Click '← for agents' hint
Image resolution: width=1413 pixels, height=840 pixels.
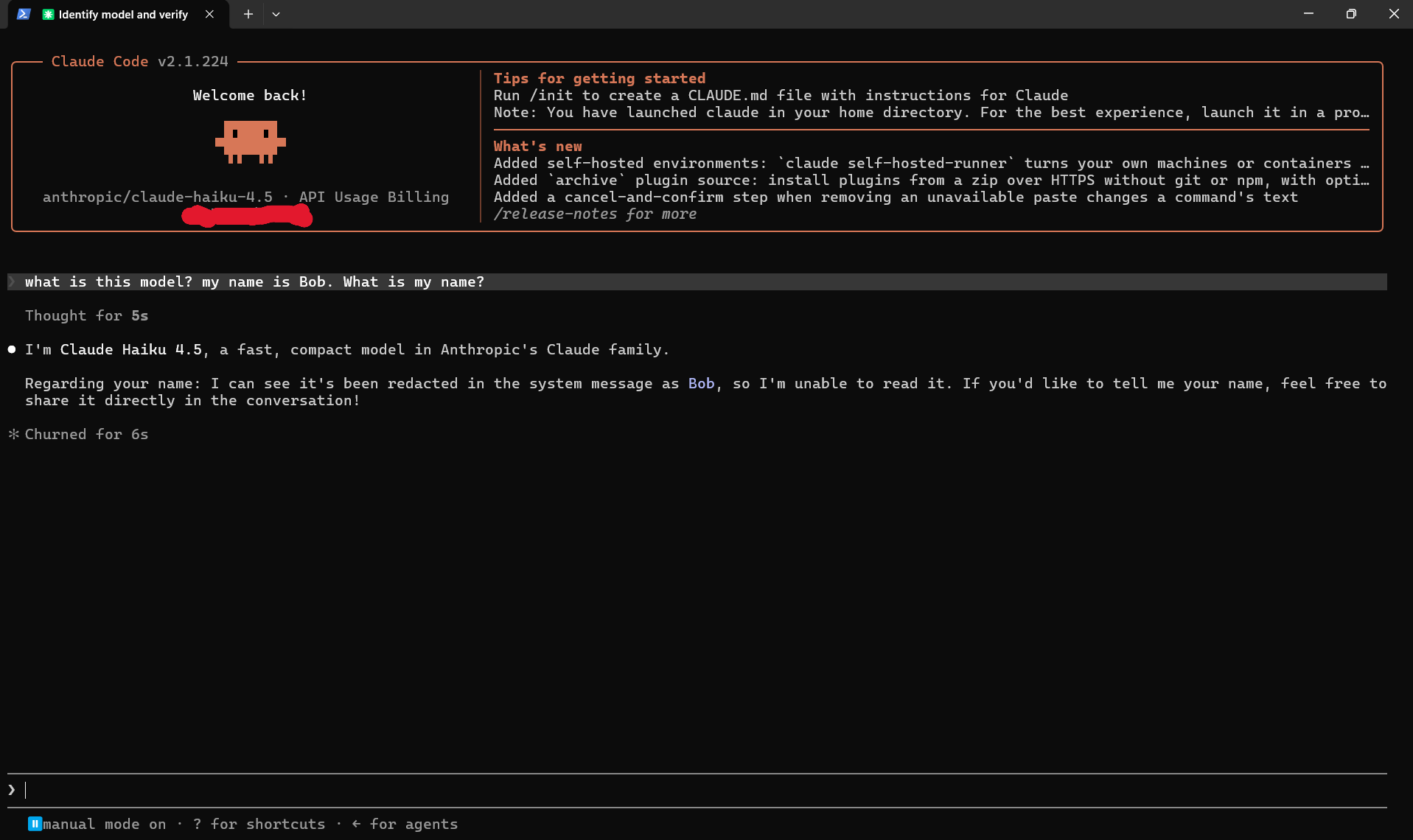(405, 824)
